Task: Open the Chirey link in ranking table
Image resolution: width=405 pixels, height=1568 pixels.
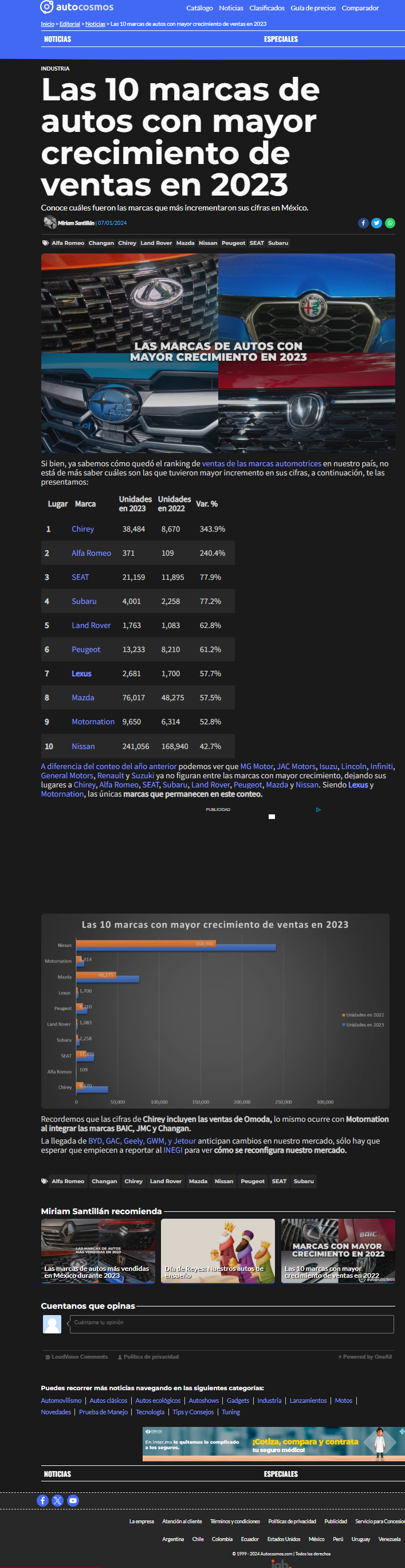Action: 82,529
